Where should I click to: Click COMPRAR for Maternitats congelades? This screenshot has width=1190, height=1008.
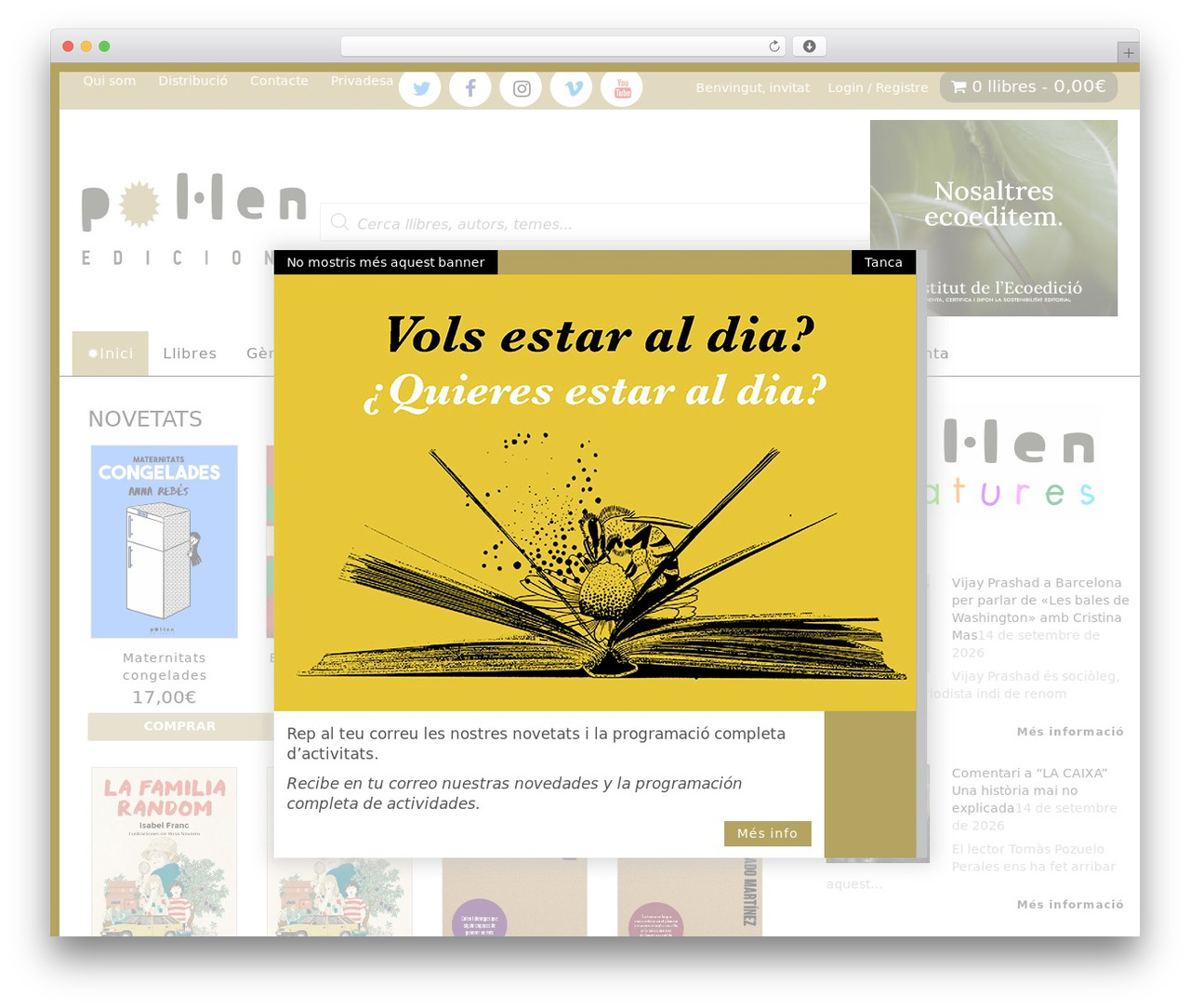[179, 726]
